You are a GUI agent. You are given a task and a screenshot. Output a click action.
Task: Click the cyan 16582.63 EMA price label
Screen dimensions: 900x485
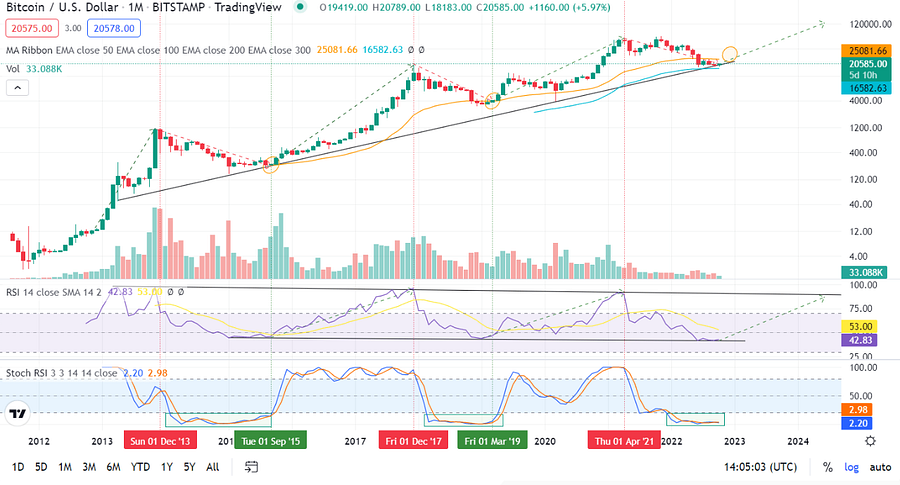868,88
